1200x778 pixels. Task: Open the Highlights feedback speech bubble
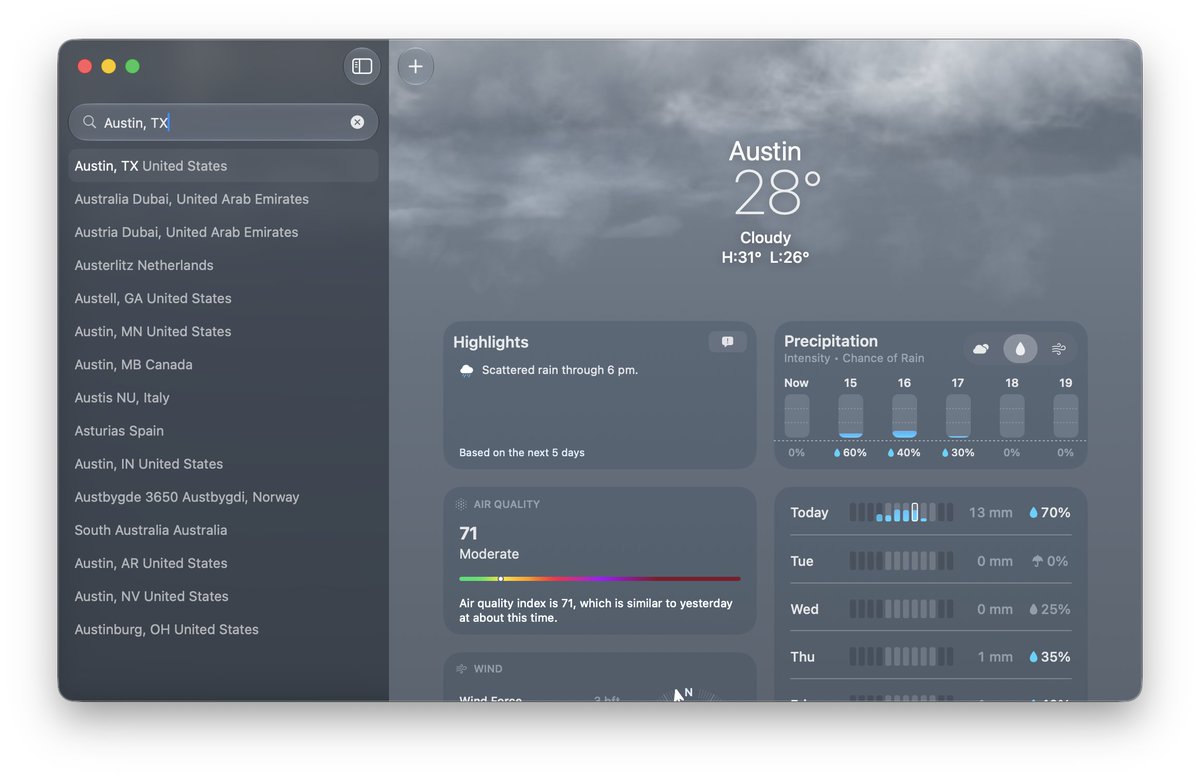tap(727, 342)
